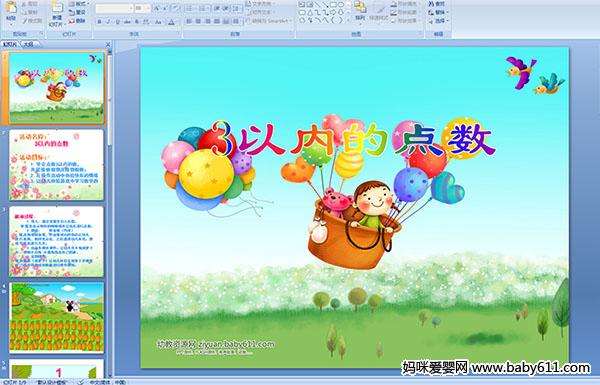
Task: Click the New Slide icon
Action: 57,8
